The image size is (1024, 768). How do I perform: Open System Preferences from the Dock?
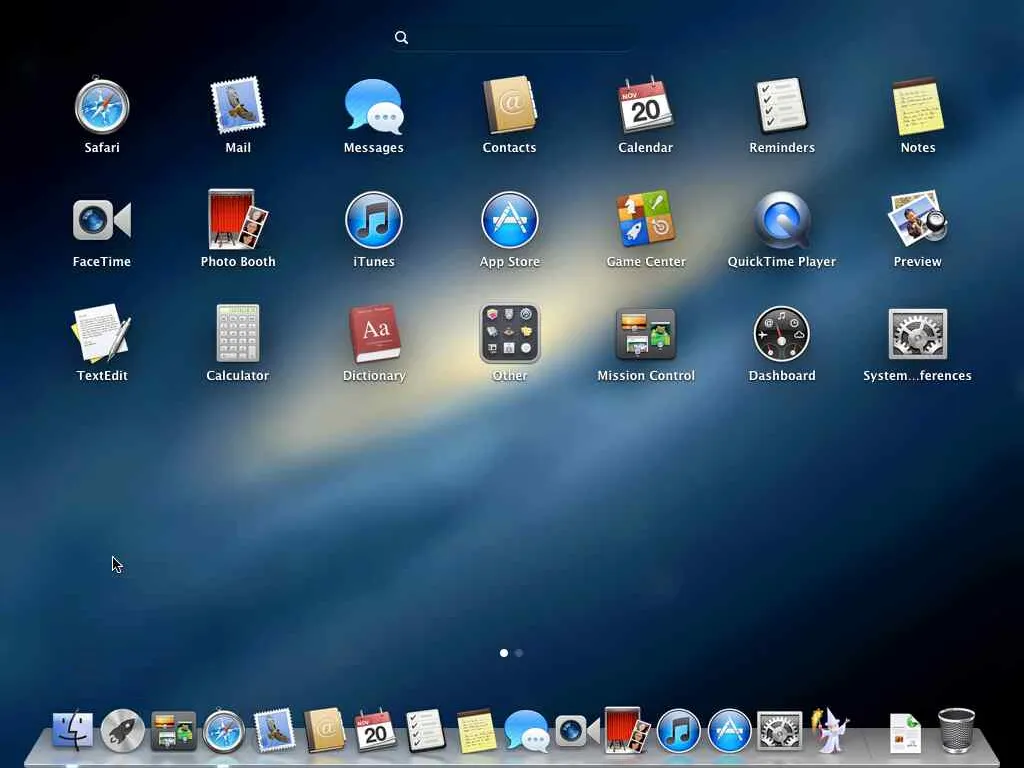pos(779,730)
